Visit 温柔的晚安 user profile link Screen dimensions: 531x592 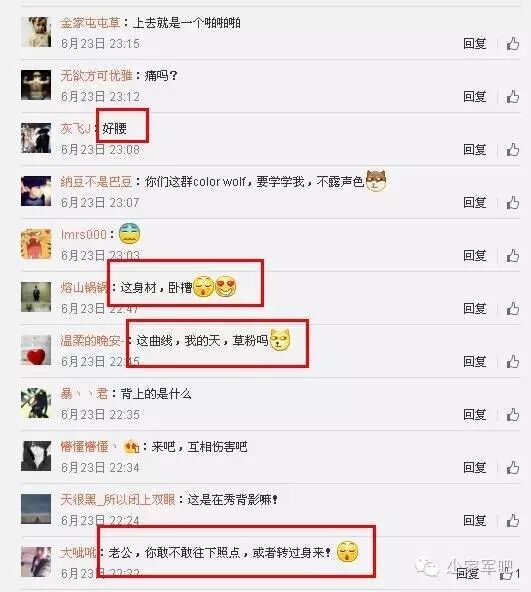92,341
